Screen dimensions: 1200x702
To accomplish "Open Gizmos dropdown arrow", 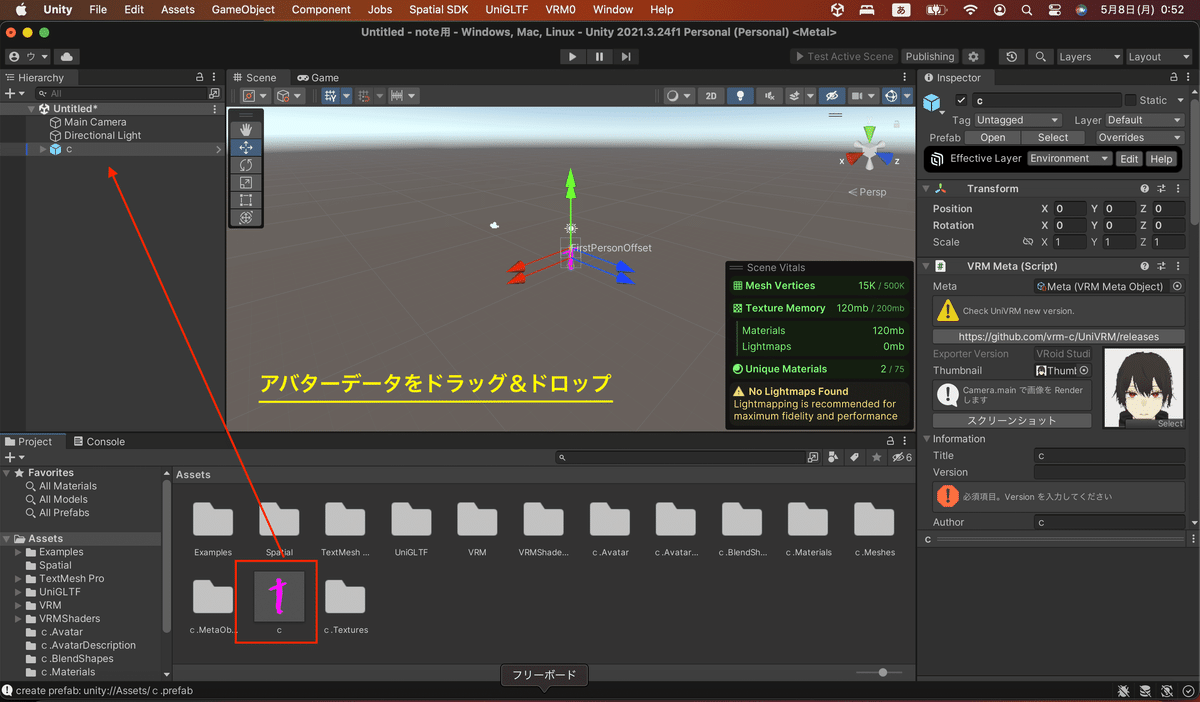I will [907, 96].
